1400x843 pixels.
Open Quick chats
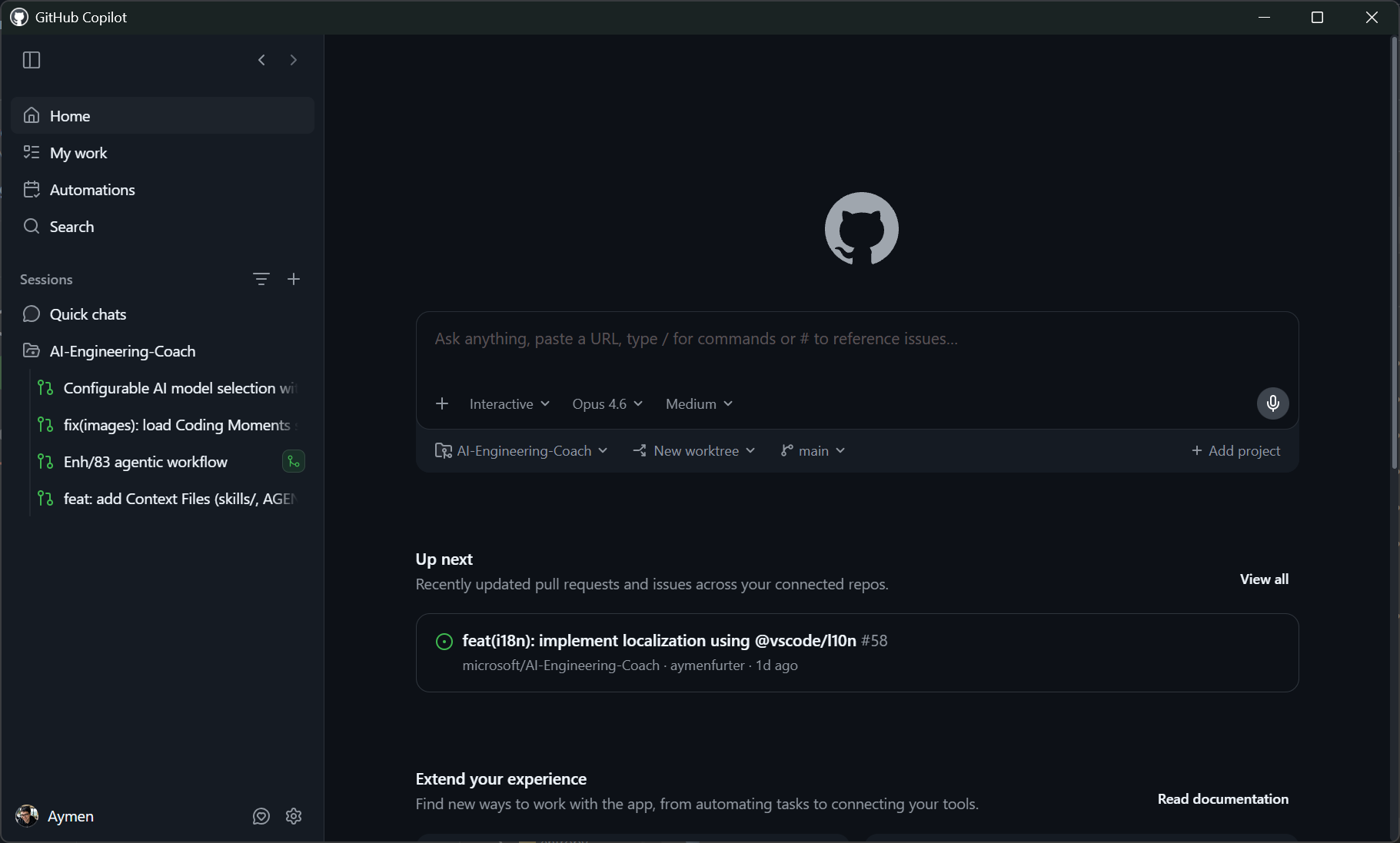coord(162,314)
